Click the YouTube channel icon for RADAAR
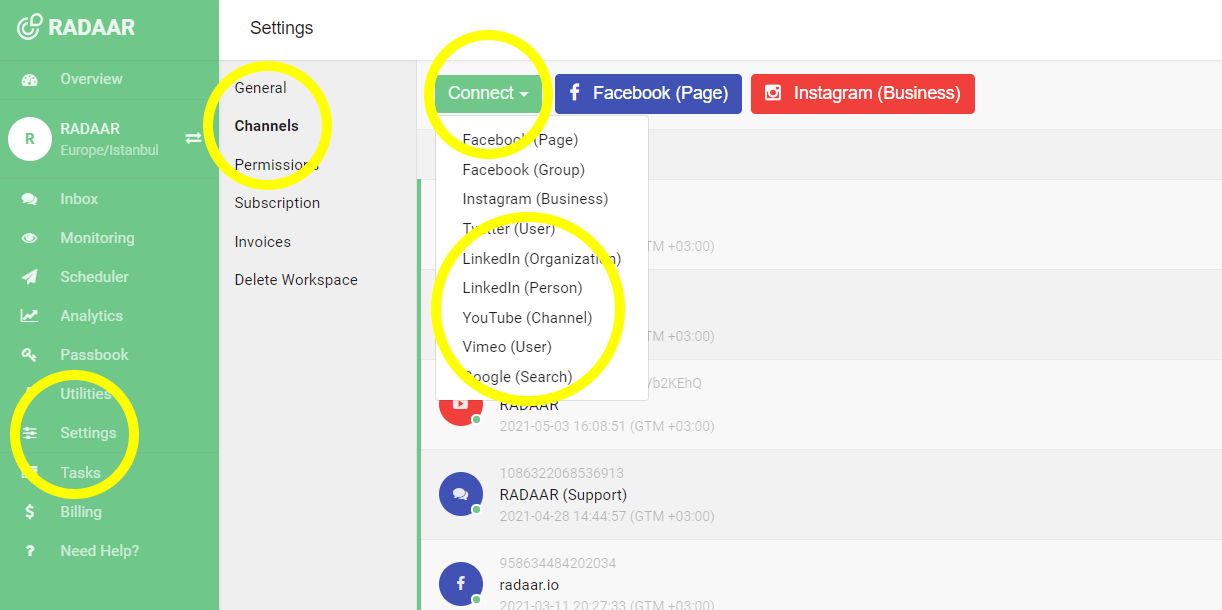Viewport: 1222px width, 610px height. (460, 404)
